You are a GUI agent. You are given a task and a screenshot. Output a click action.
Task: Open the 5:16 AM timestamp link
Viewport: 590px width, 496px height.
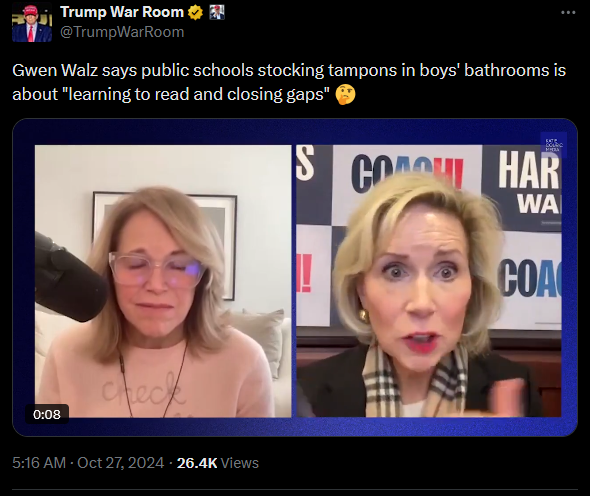point(39,463)
